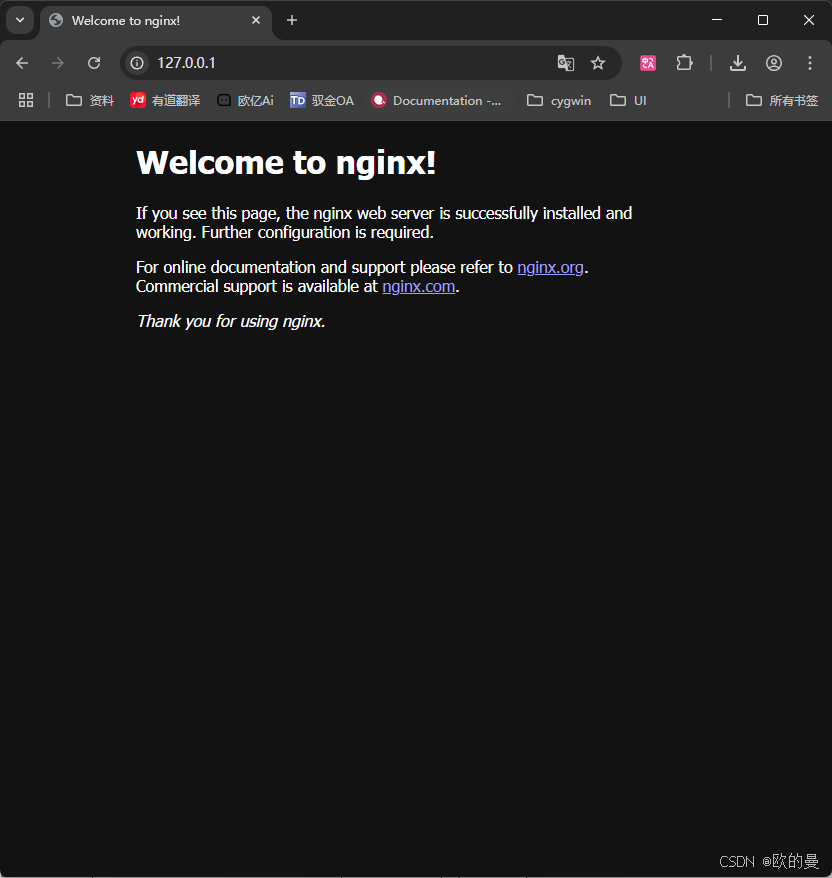Image resolution: width=832 pixels, height=878 pixels.
Task: Expand the tab search dropdown
Action: 20,20
